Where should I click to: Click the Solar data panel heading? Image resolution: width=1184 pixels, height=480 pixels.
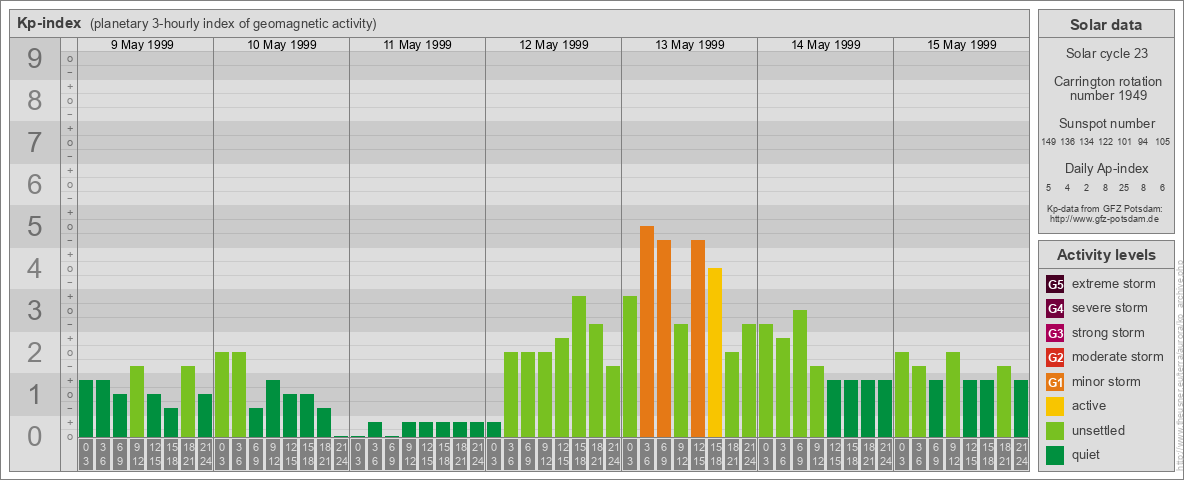click(1105, 24)
